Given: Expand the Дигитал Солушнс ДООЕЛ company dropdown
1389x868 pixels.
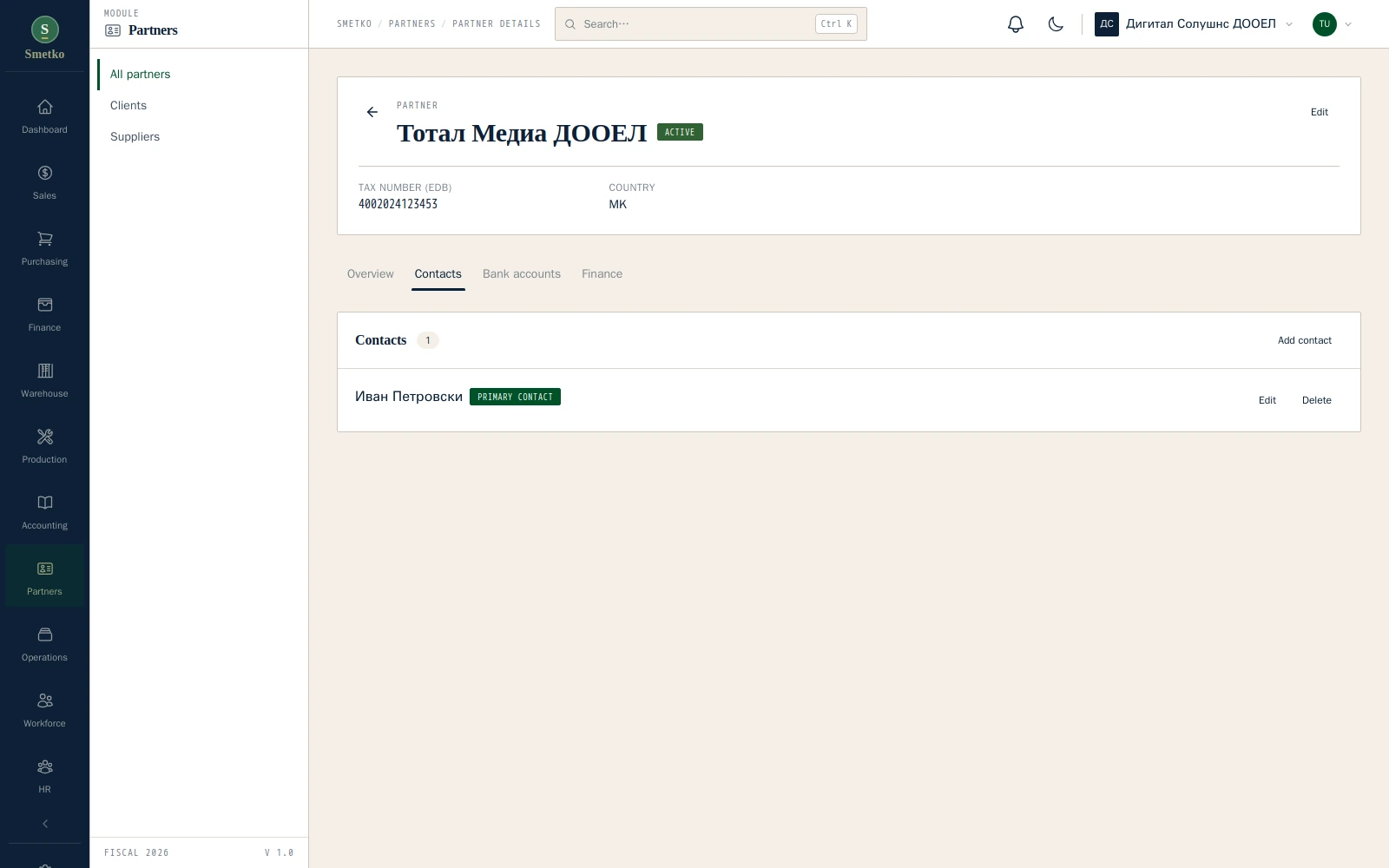Looking at the screenshot, I should (x=1195, y=24).
